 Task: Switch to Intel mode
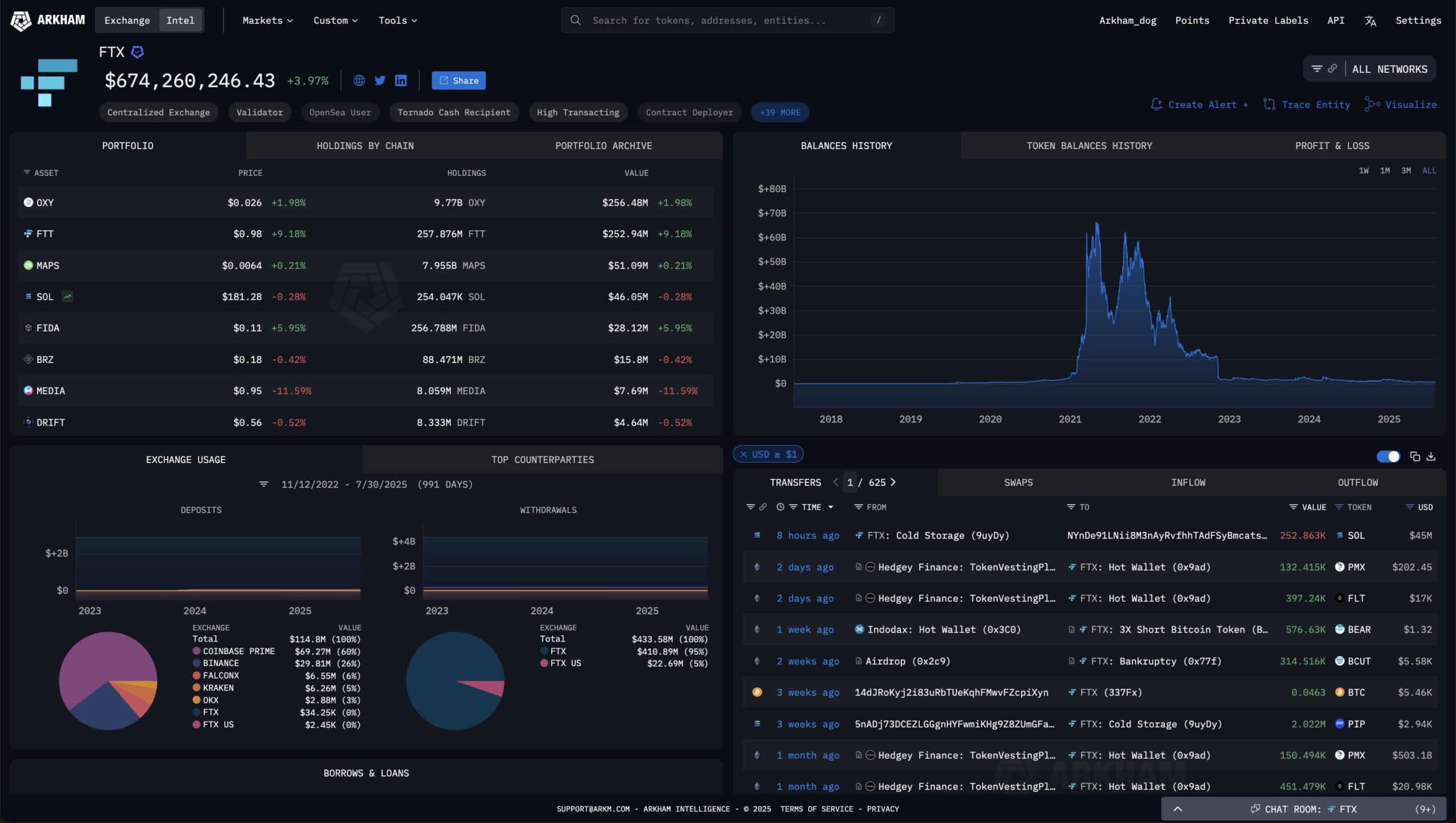(180, 20)
